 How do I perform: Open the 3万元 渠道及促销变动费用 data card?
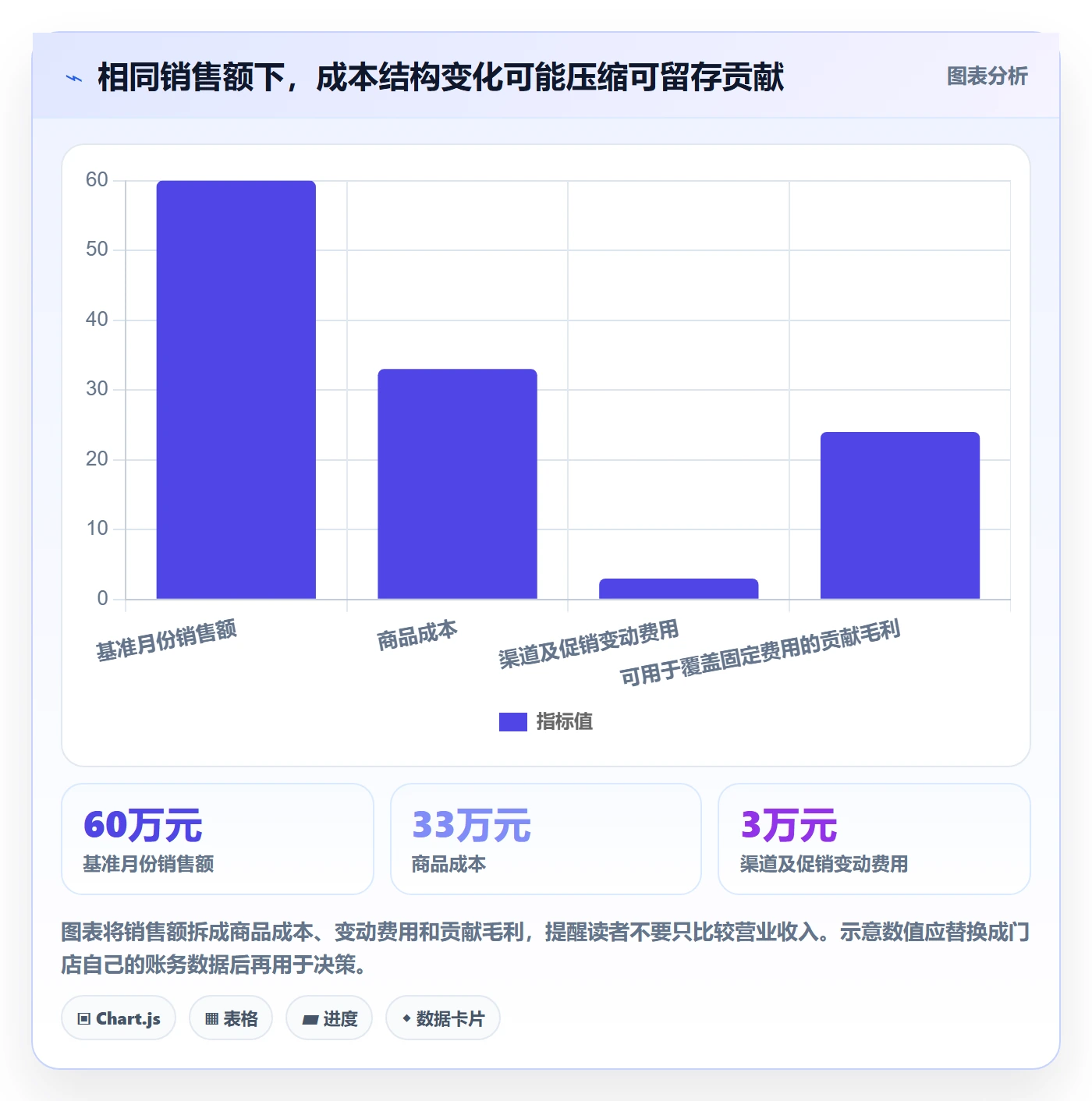point(874,839)
